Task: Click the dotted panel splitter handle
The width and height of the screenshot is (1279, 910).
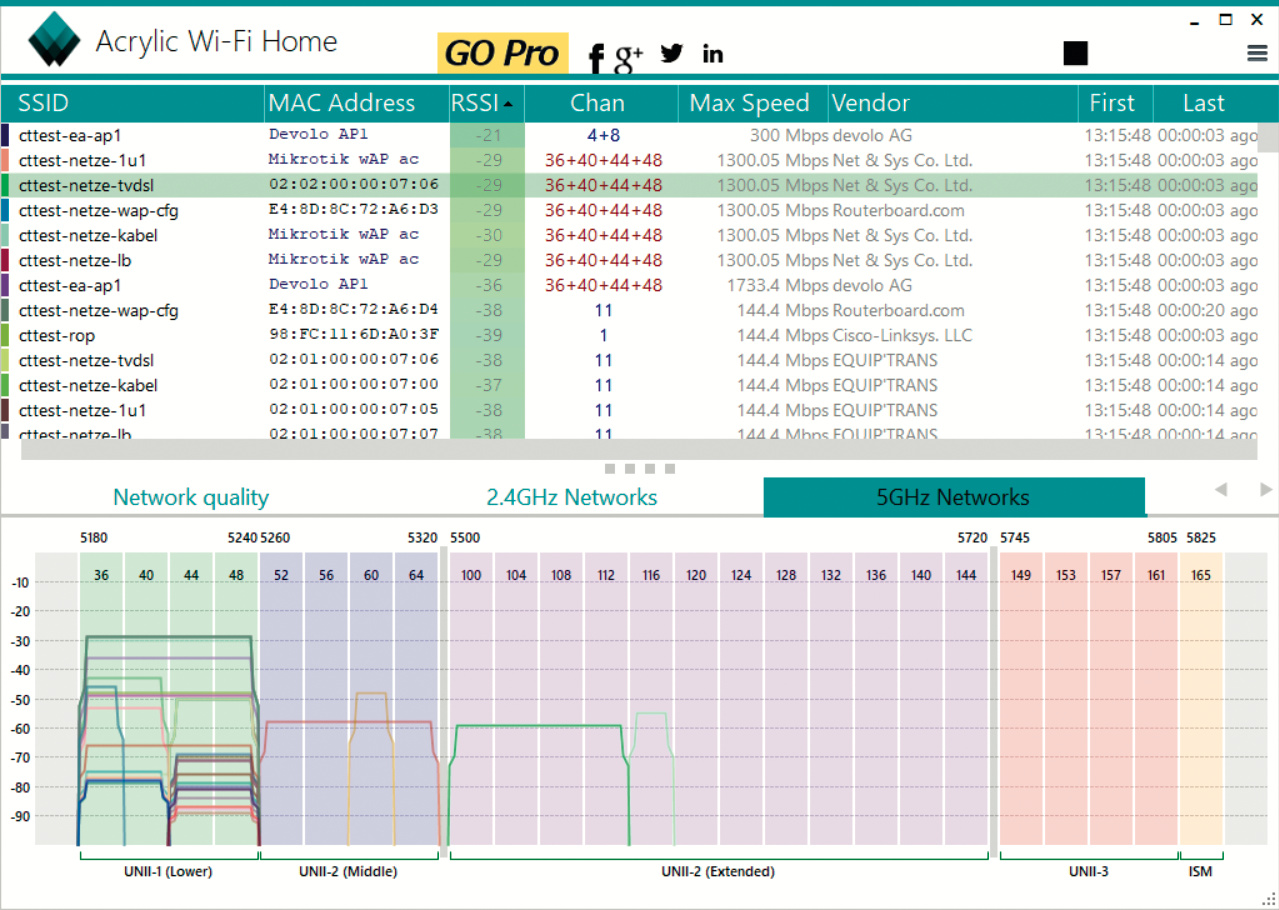Action: tap(640, 468)
